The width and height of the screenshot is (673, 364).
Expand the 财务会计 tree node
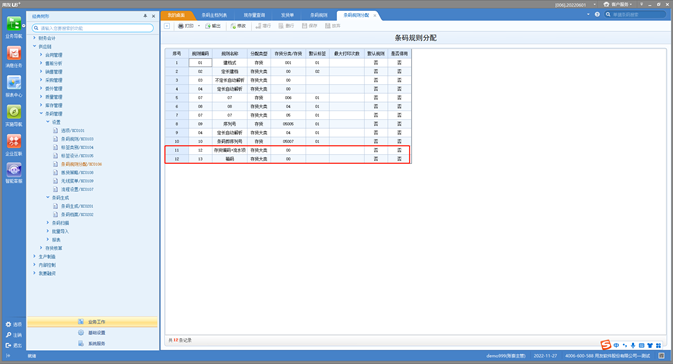34,38
